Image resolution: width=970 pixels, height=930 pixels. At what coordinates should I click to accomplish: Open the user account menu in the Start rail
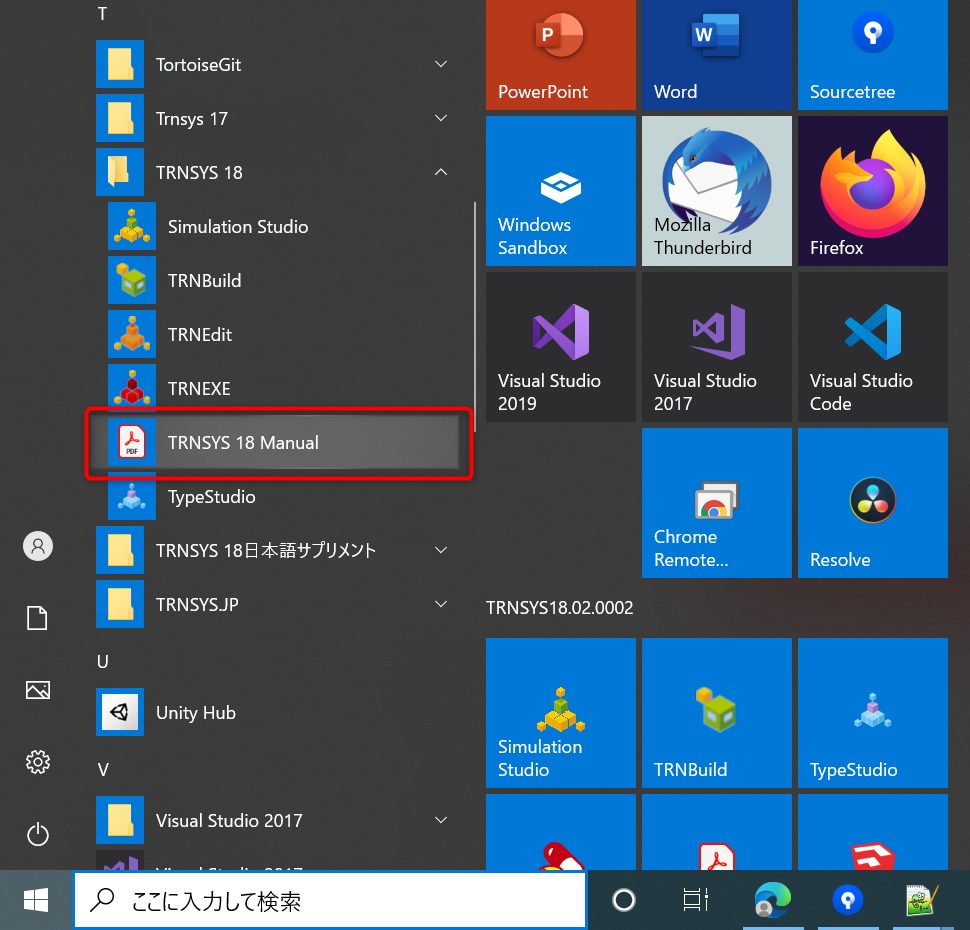(38, 546)
